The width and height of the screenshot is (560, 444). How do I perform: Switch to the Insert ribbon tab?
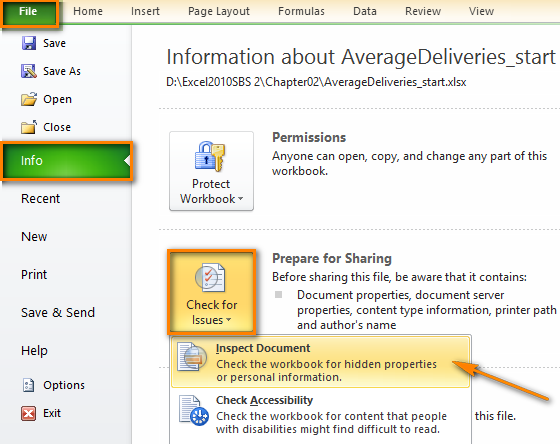[x=145, y=11]
